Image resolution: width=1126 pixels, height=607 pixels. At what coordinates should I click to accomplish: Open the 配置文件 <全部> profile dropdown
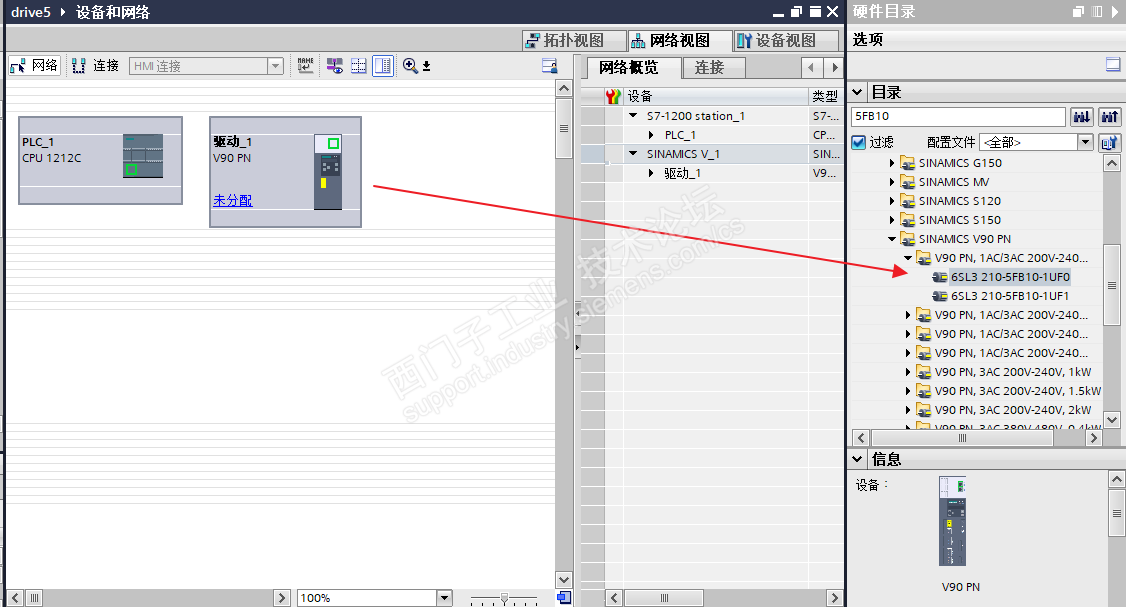[1086, 142]
